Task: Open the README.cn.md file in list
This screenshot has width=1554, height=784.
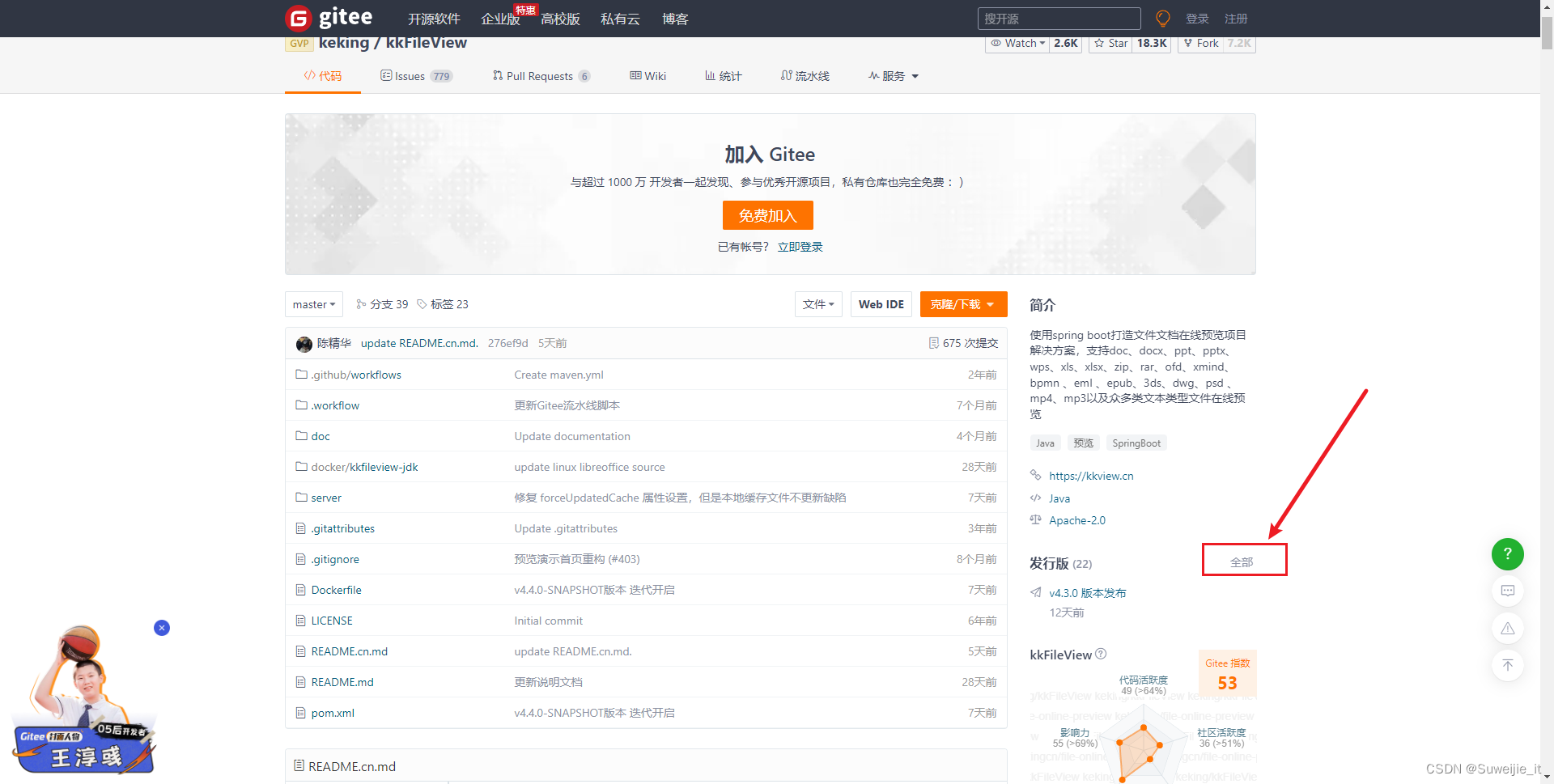Action: click(x=349, y=651)
